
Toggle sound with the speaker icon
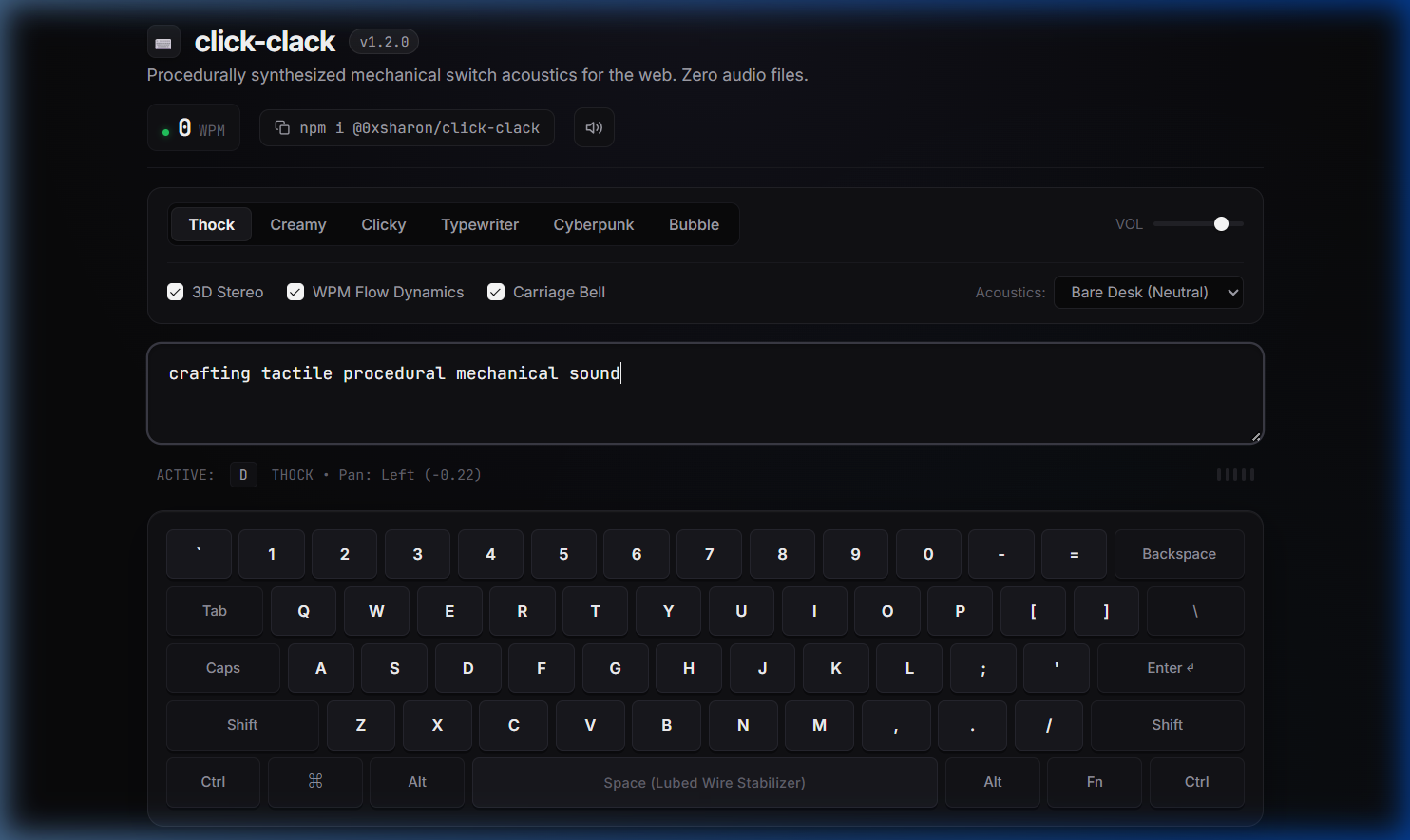pyautogui.click(x=594, y=127)
